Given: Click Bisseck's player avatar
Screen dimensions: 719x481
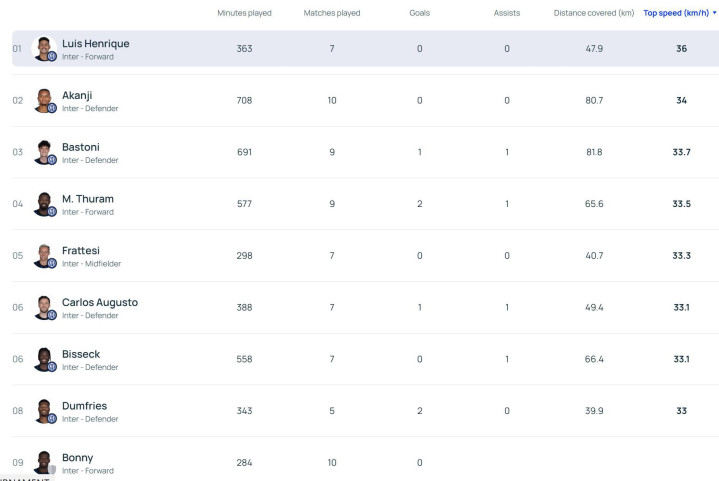Looking at the screenshot, I should [x=43, y=359].
